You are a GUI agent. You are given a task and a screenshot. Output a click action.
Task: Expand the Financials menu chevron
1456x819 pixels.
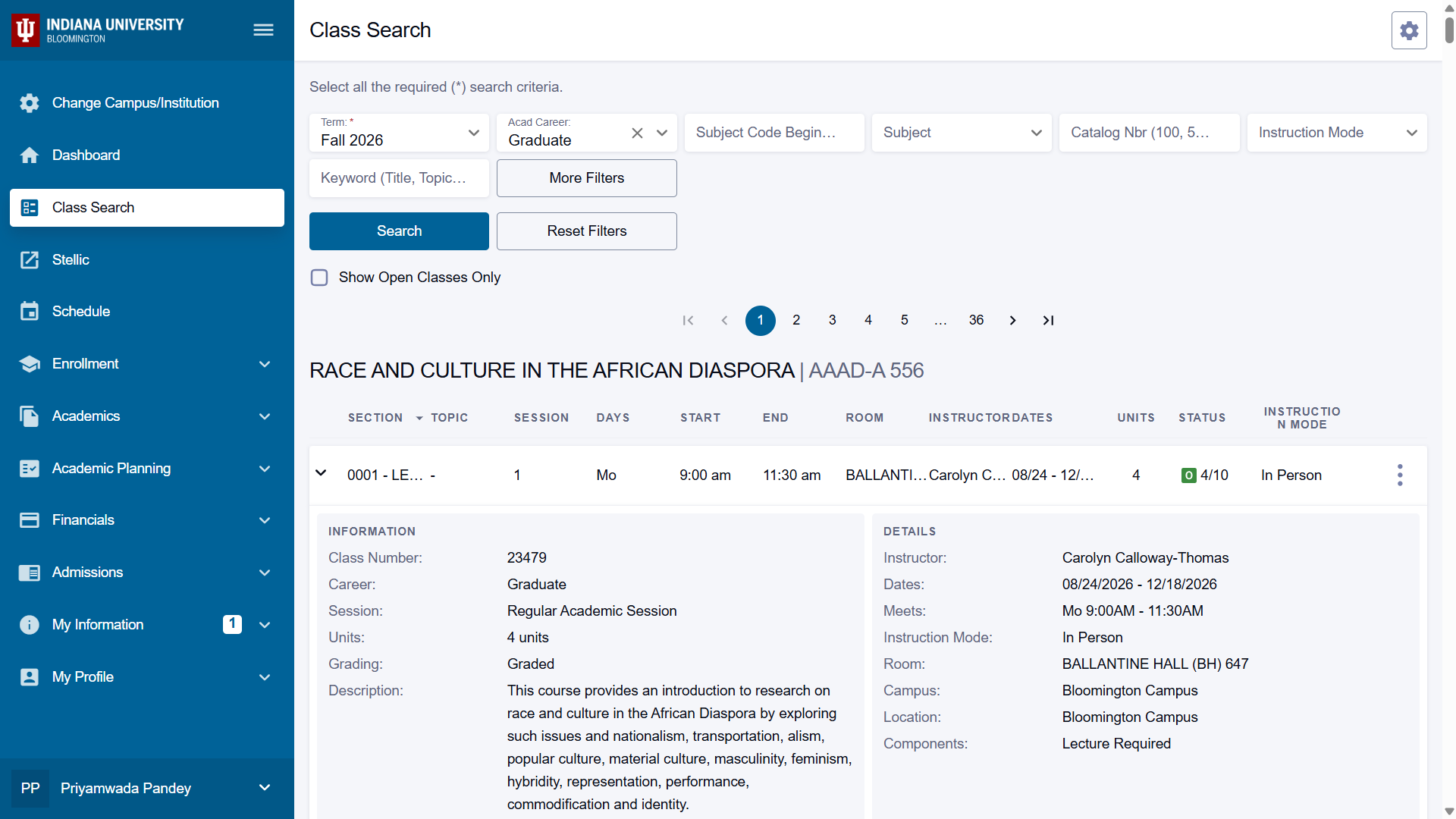[x=265, y=520]
